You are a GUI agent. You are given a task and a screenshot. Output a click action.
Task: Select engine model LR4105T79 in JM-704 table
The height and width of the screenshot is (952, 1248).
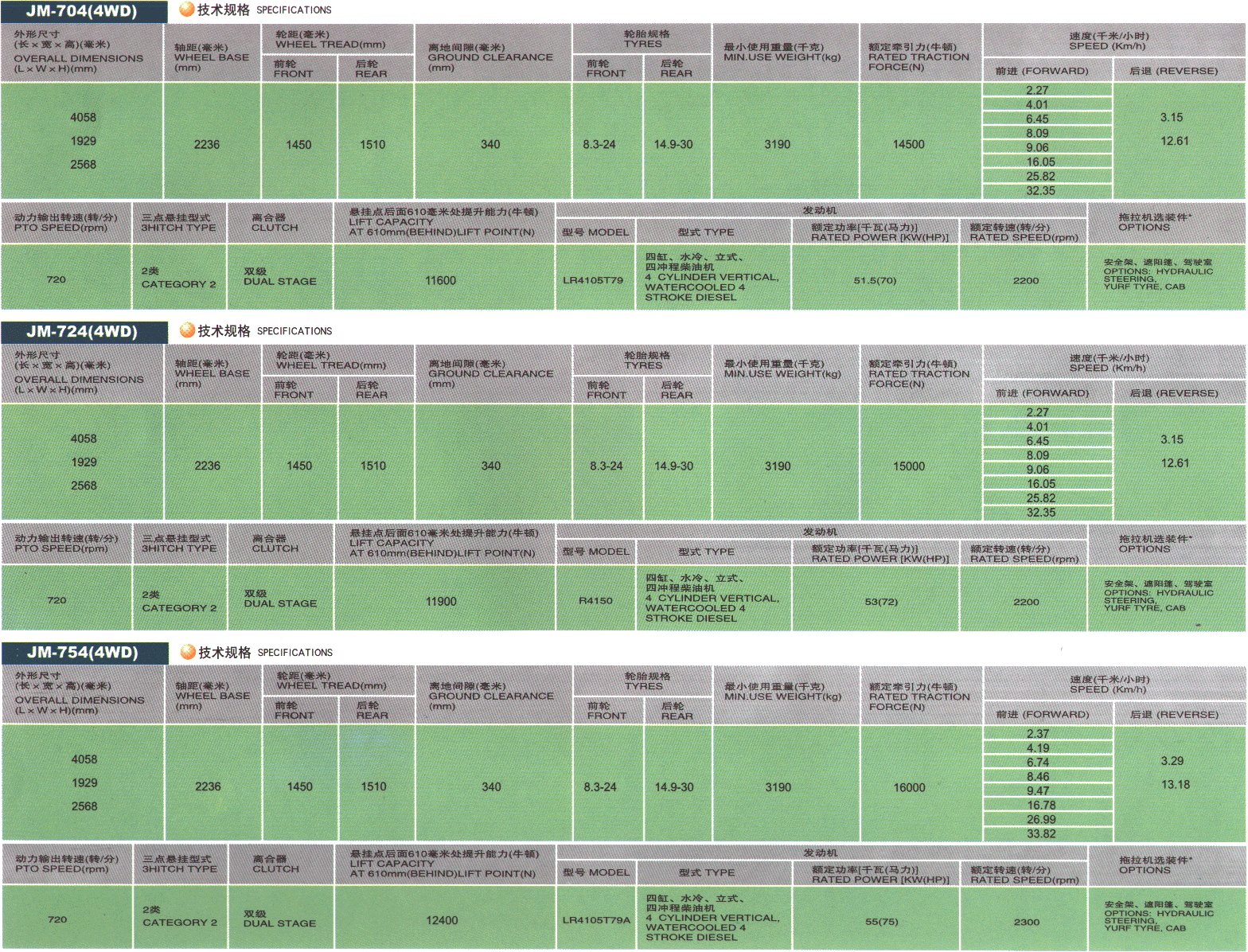593,280
